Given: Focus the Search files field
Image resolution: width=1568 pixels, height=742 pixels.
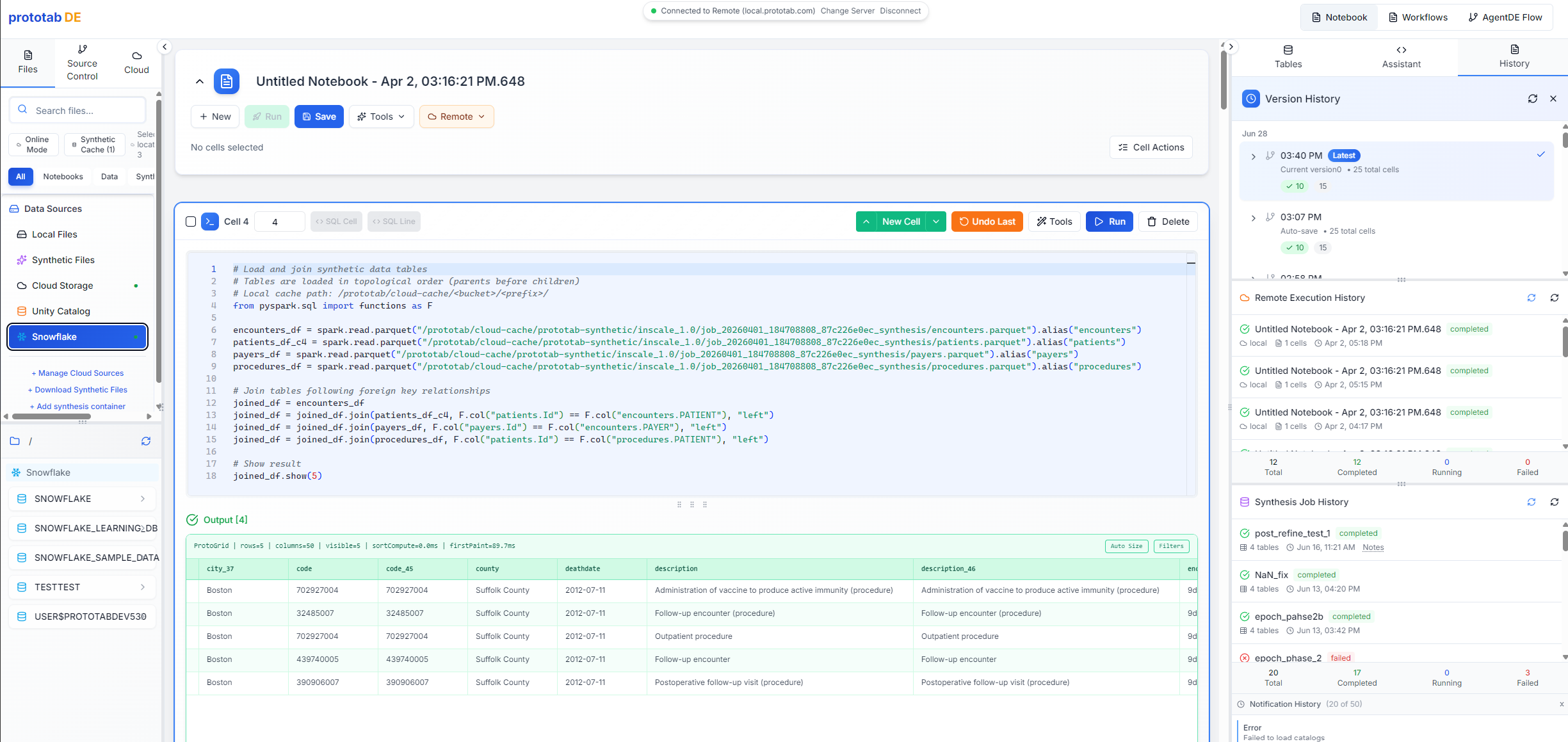Looking at the screenshot, I should coord(77,110).
